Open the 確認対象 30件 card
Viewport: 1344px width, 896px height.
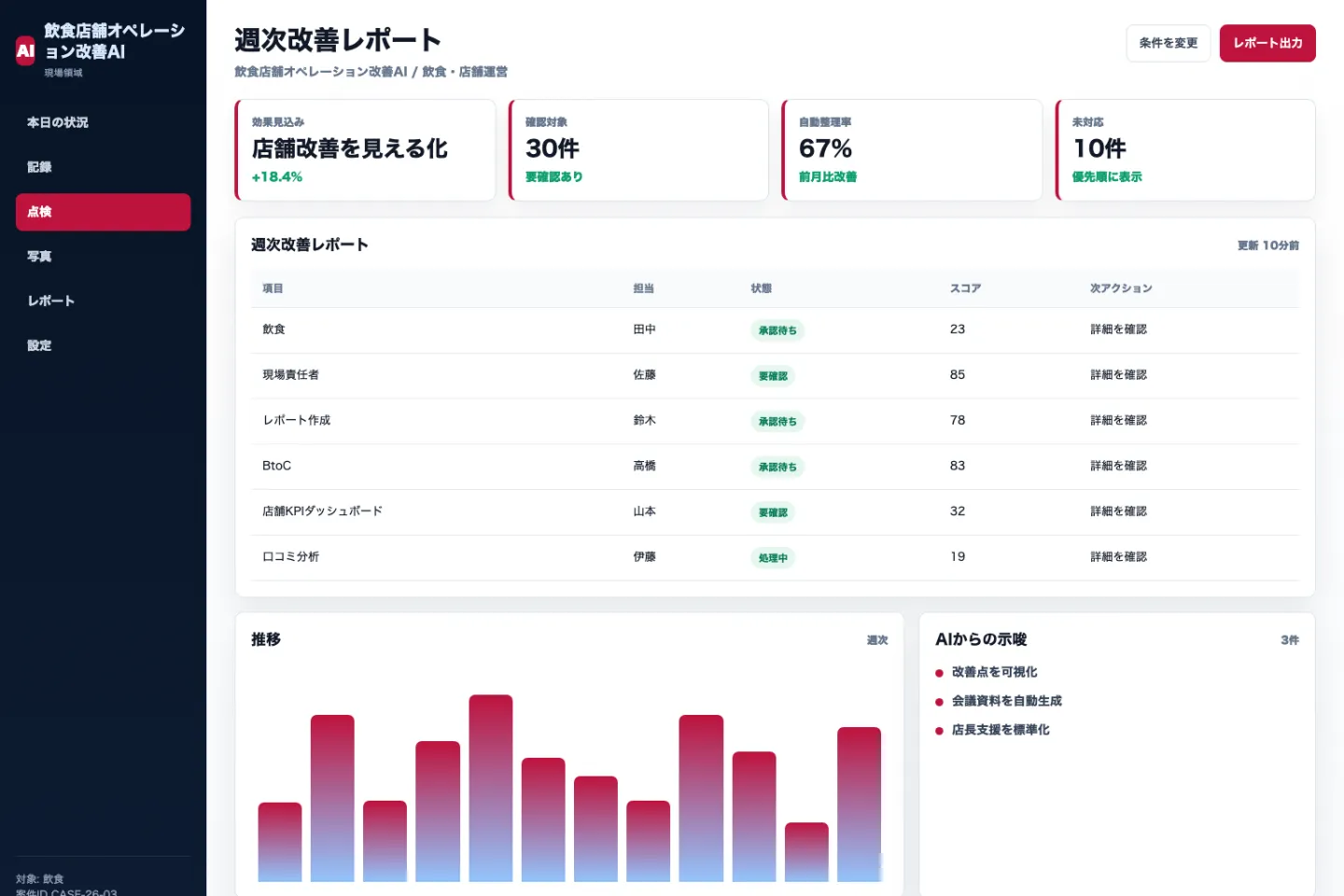638,149
